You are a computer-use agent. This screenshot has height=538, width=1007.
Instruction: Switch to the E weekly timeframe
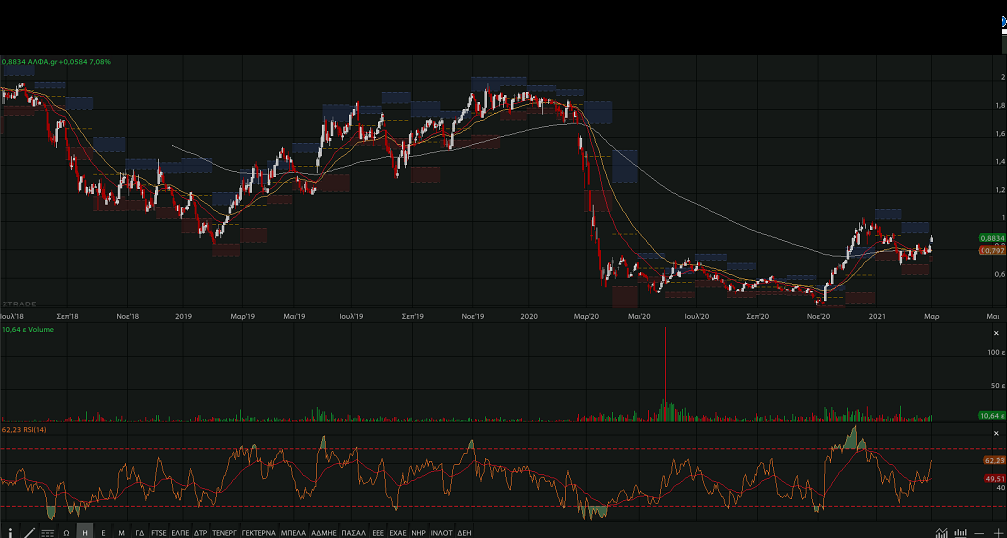(x=104, y=531)
